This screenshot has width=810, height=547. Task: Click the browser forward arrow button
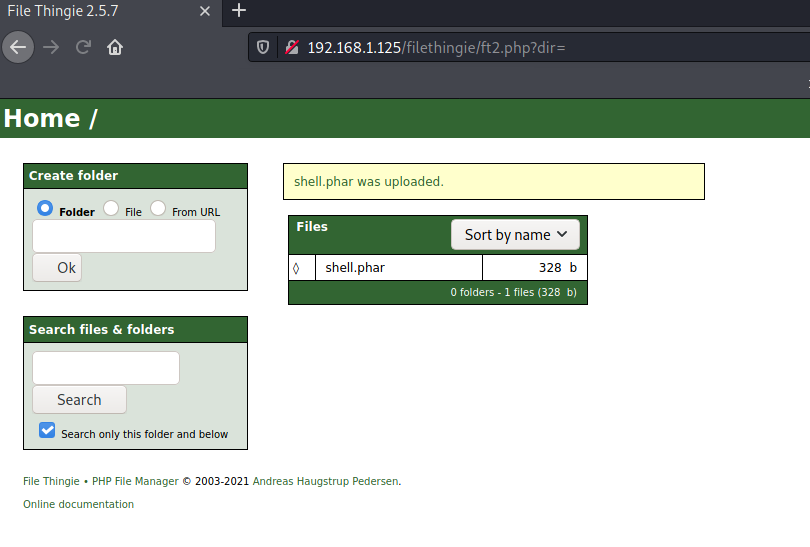pyautogui.click(x=51, y=47)
